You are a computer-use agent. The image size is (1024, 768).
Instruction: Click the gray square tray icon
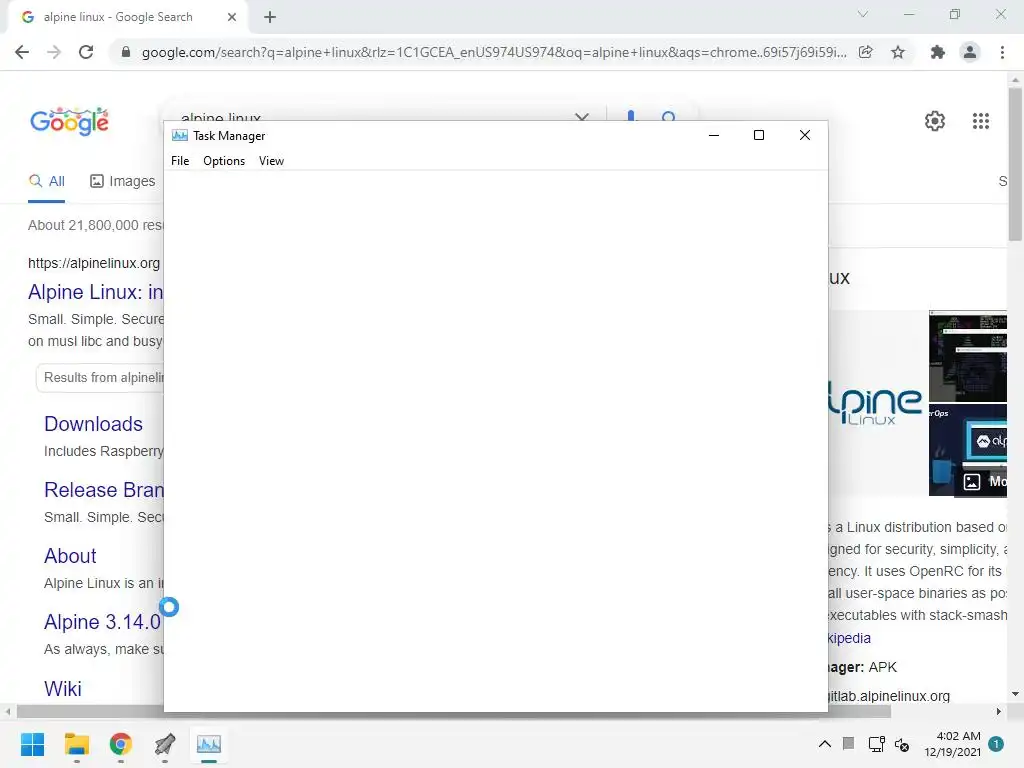tap(848, 743)
